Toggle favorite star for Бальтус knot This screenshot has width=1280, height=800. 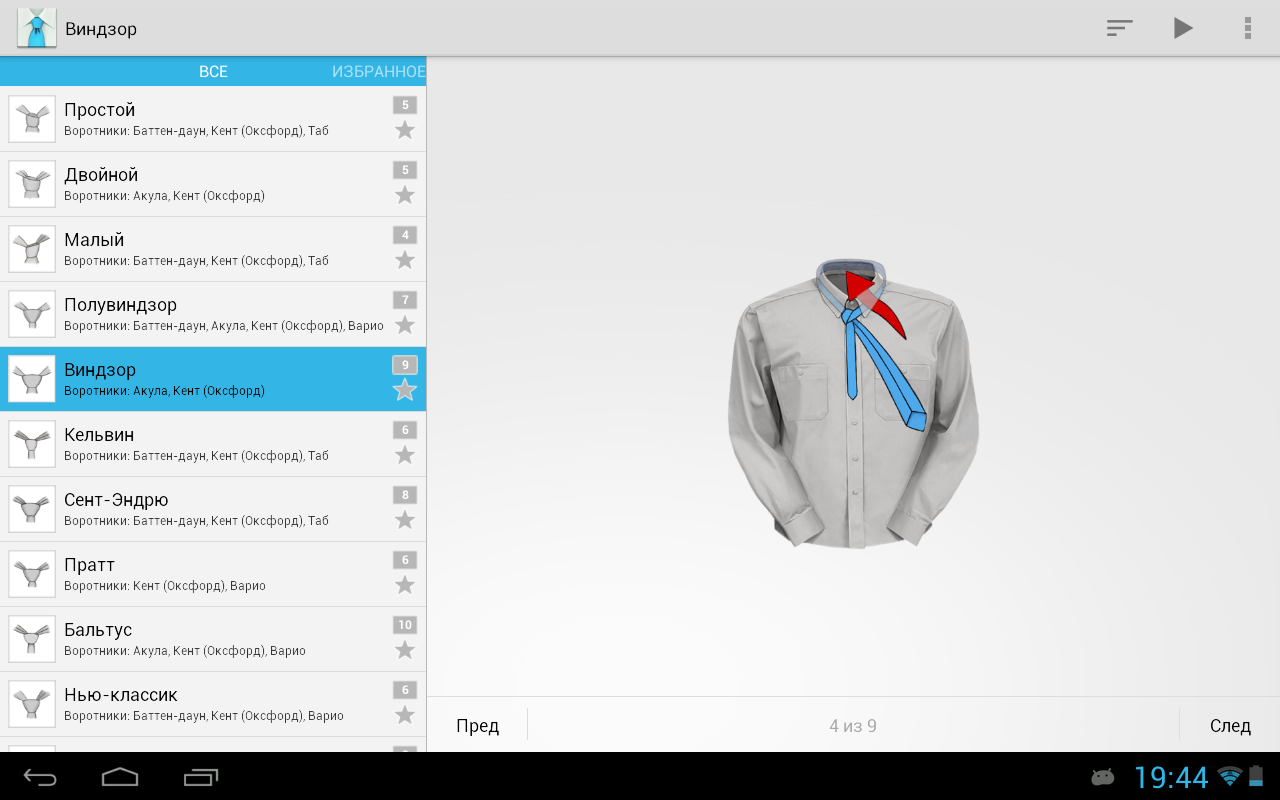point(405,650)
